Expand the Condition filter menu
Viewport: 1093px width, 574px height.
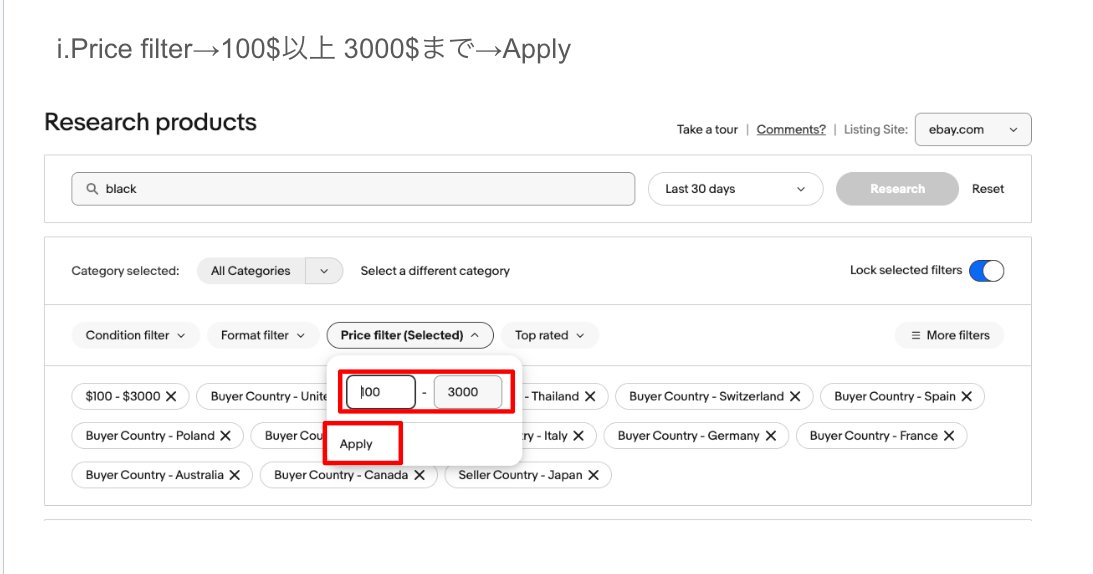tap(135, 336)
